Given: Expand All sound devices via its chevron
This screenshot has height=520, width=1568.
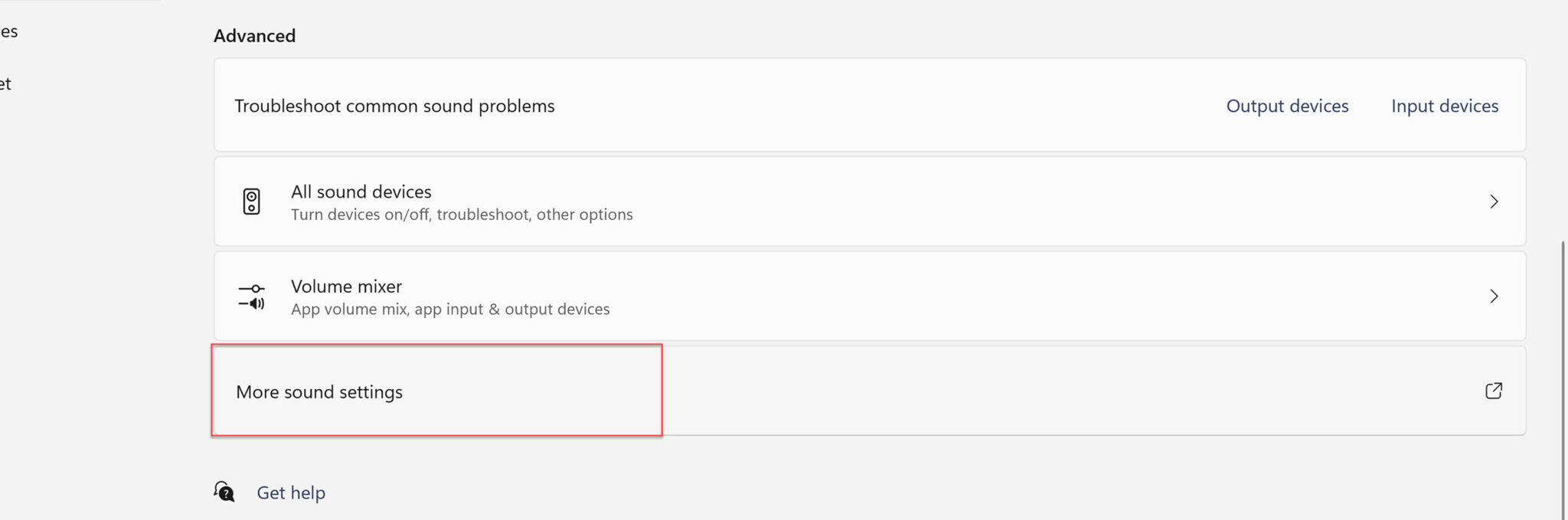Looking at the screenshot, I should coord(1494,201).
